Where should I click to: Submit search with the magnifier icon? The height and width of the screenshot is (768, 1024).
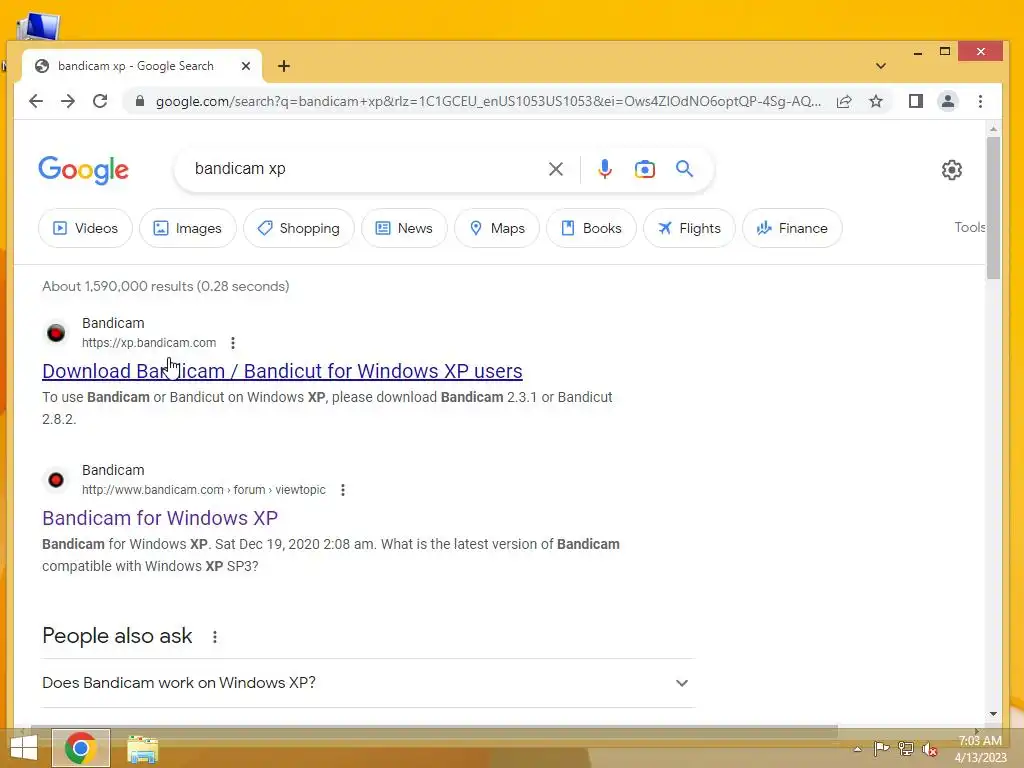684,169
